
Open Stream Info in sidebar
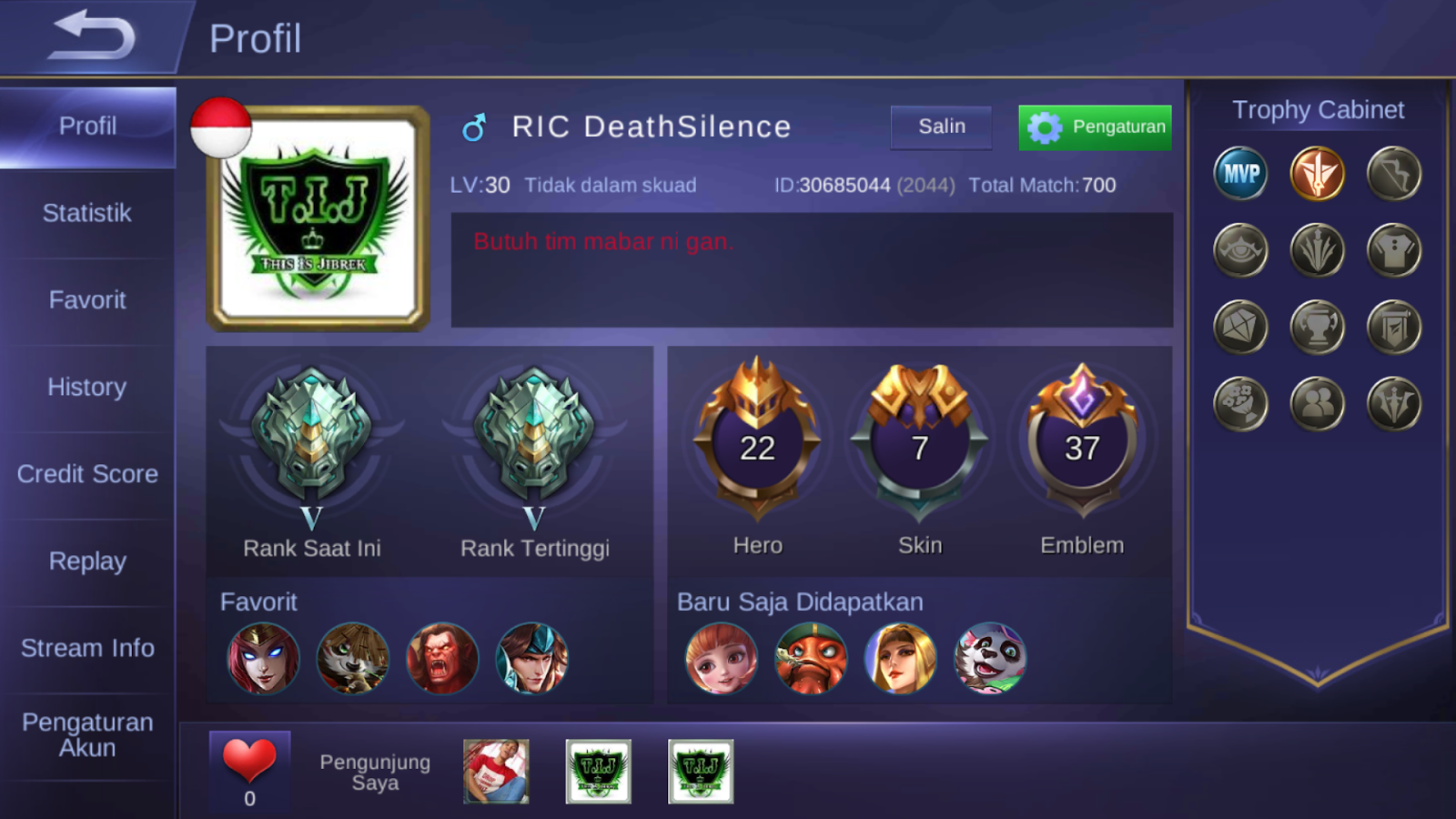click(x=87, y=648)
